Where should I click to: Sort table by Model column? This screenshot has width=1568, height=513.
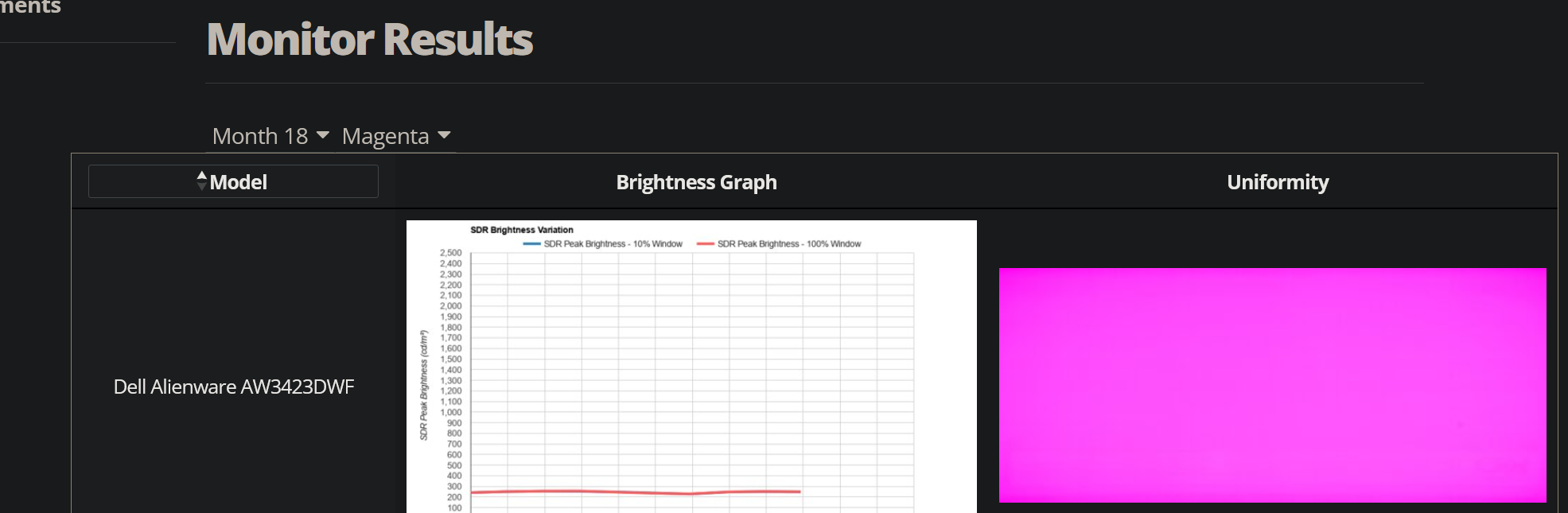point(233,181)
